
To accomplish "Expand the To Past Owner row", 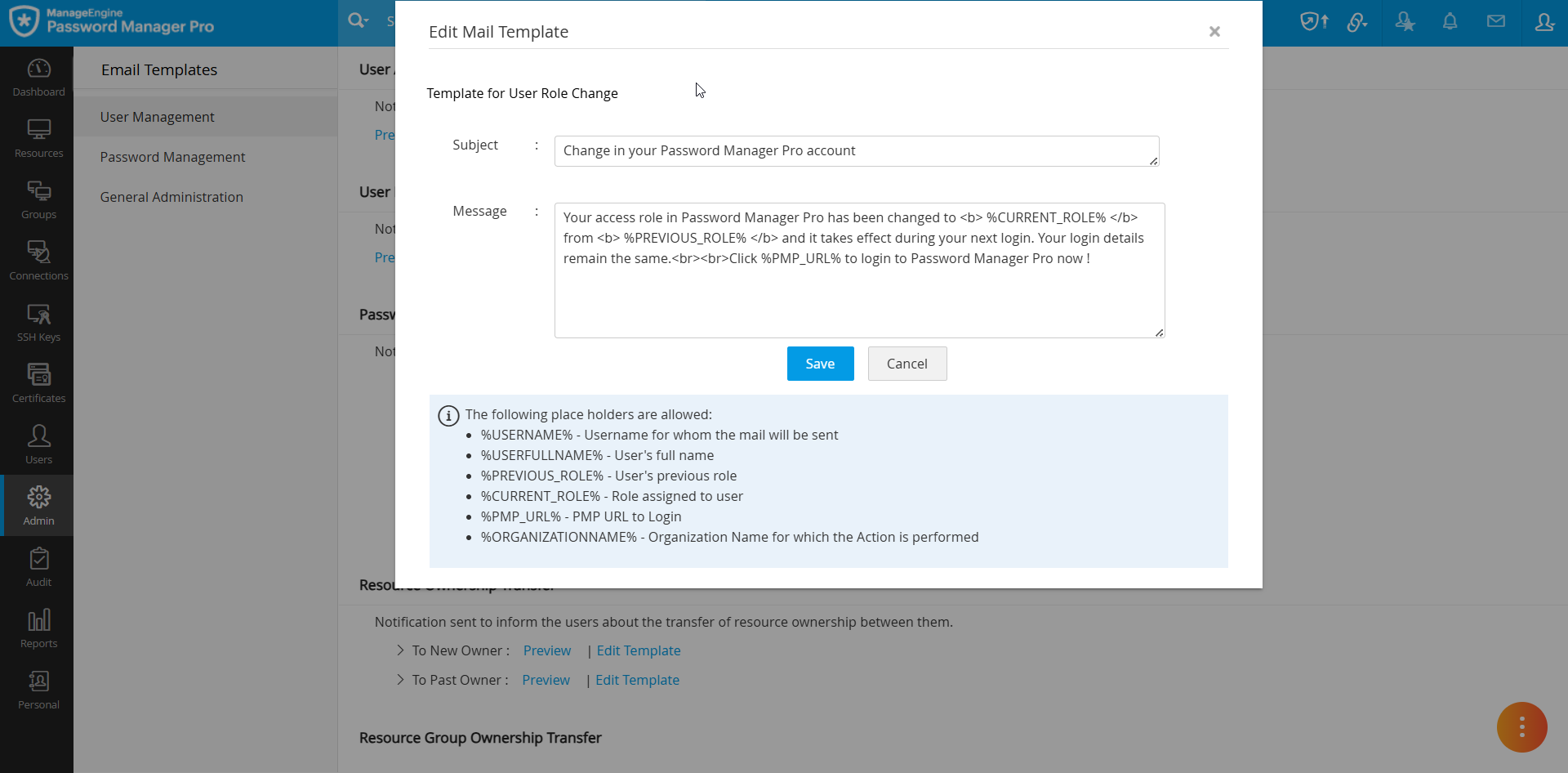I will click(400, 680).
